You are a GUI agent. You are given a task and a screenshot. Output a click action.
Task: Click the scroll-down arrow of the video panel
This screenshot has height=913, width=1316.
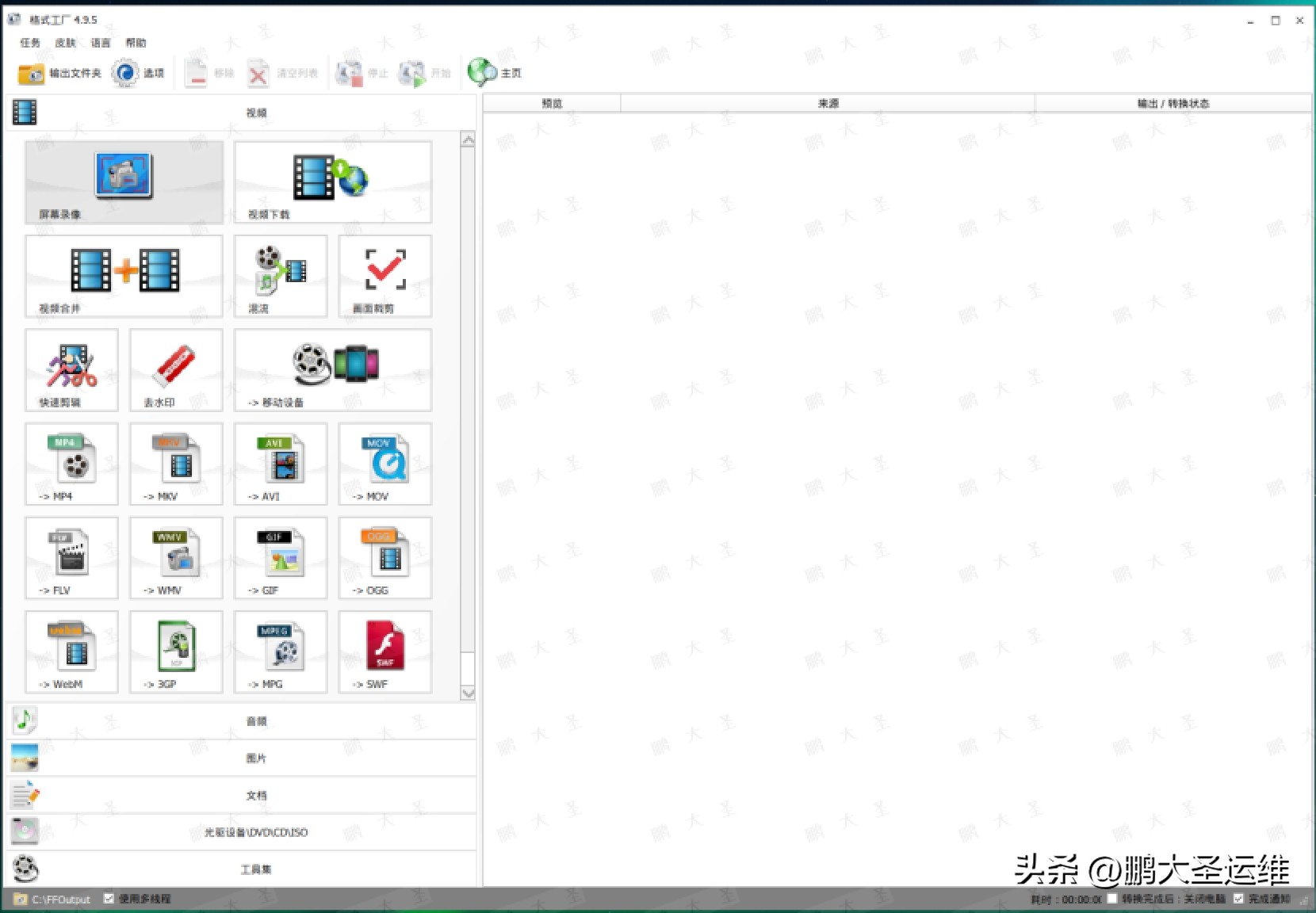click(x=469, y=693)
